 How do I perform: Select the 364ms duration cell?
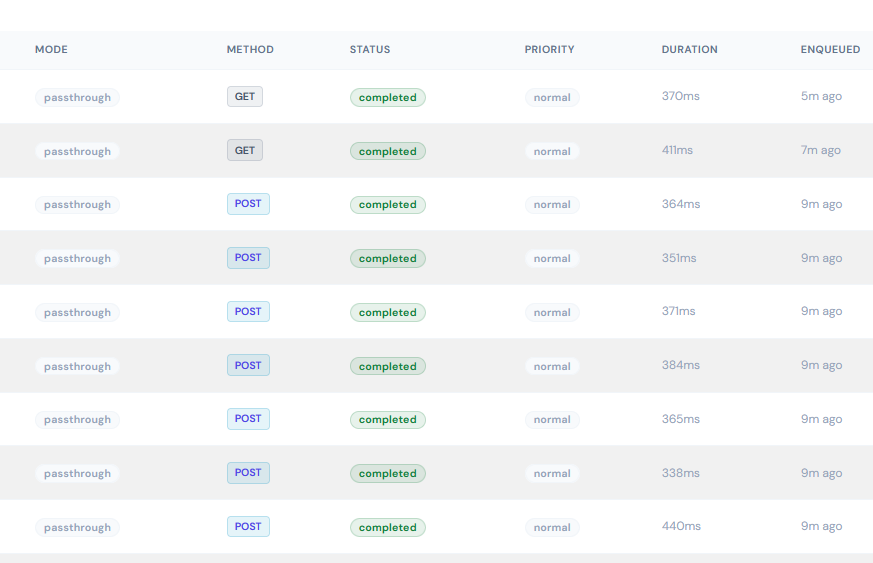point(680,204)
